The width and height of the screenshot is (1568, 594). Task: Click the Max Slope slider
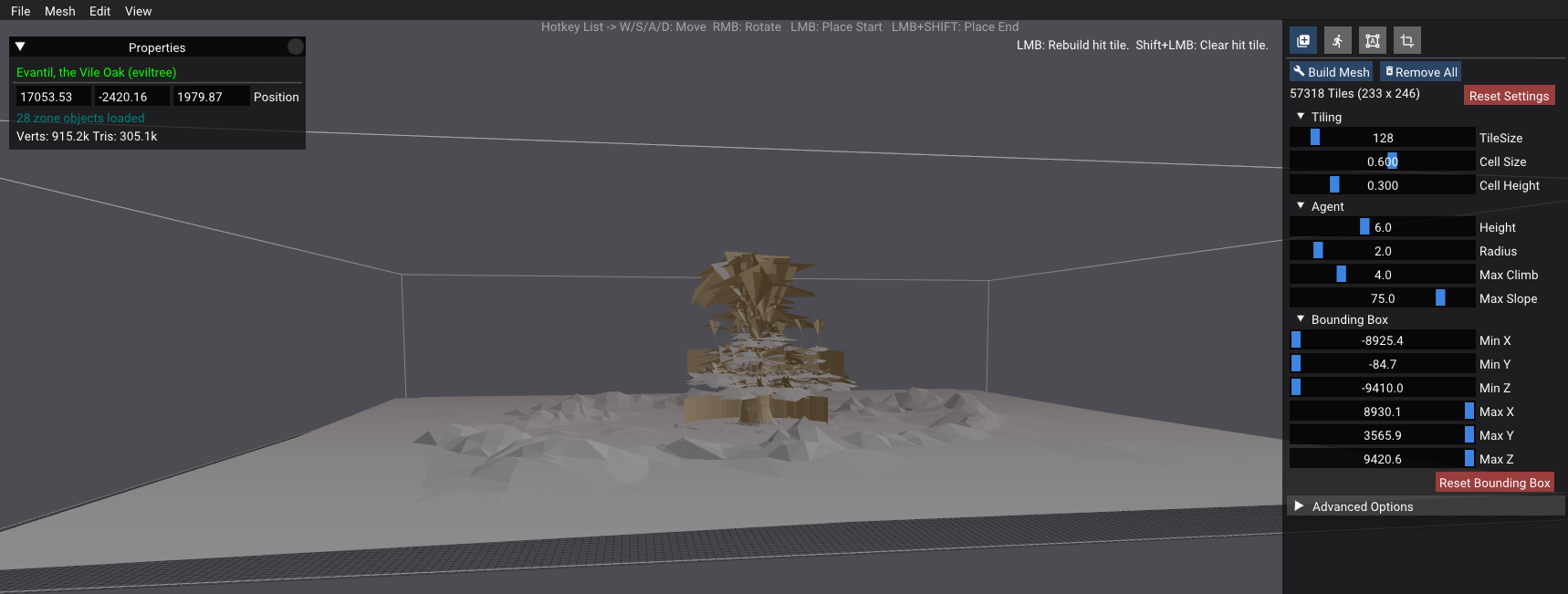pos(1382,298)
